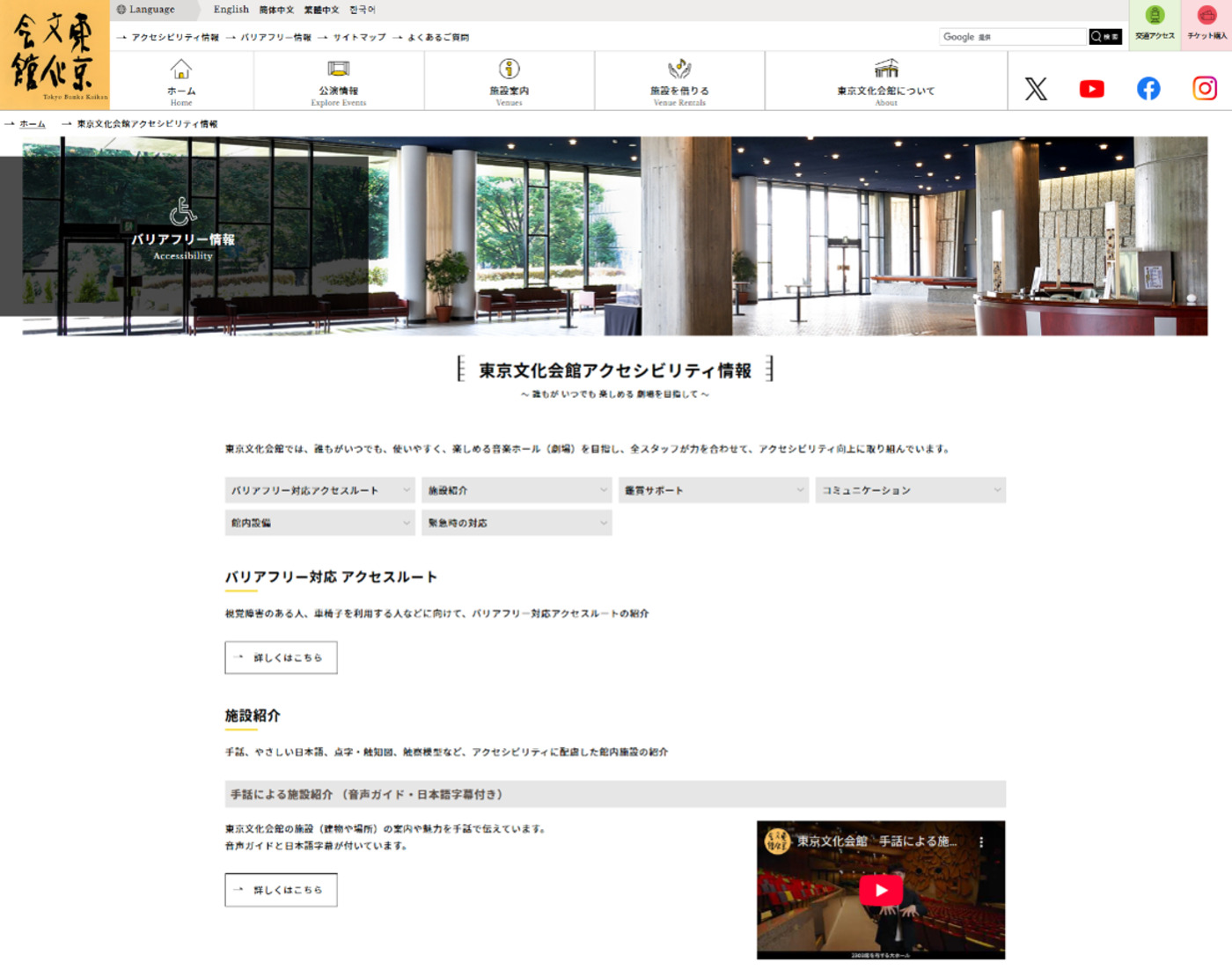Open the X social media icon
The image size is (1232, 970).
[1035, 88]
